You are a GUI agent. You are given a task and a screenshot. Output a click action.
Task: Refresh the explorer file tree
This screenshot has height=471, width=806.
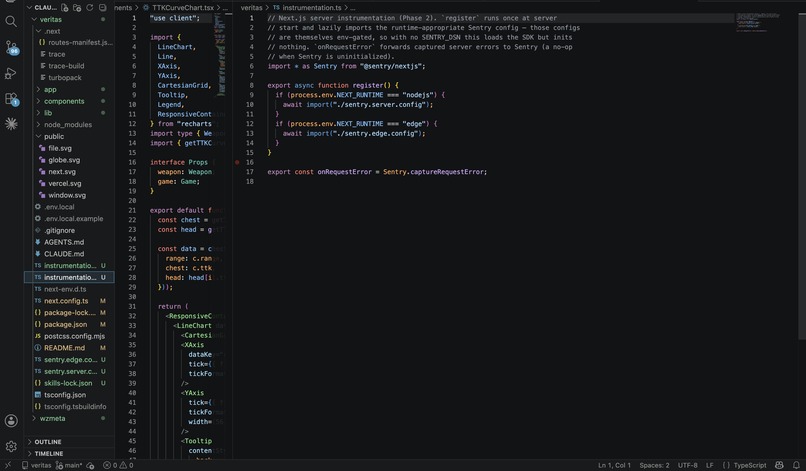90,8
